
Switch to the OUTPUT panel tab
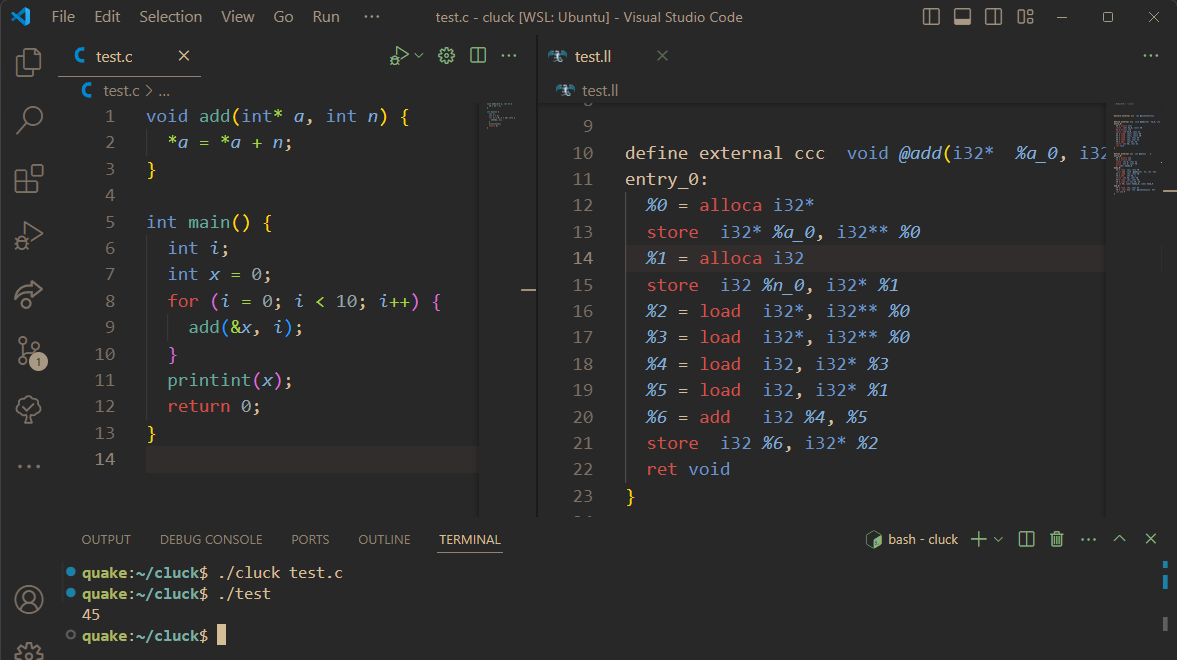[106, 540]
